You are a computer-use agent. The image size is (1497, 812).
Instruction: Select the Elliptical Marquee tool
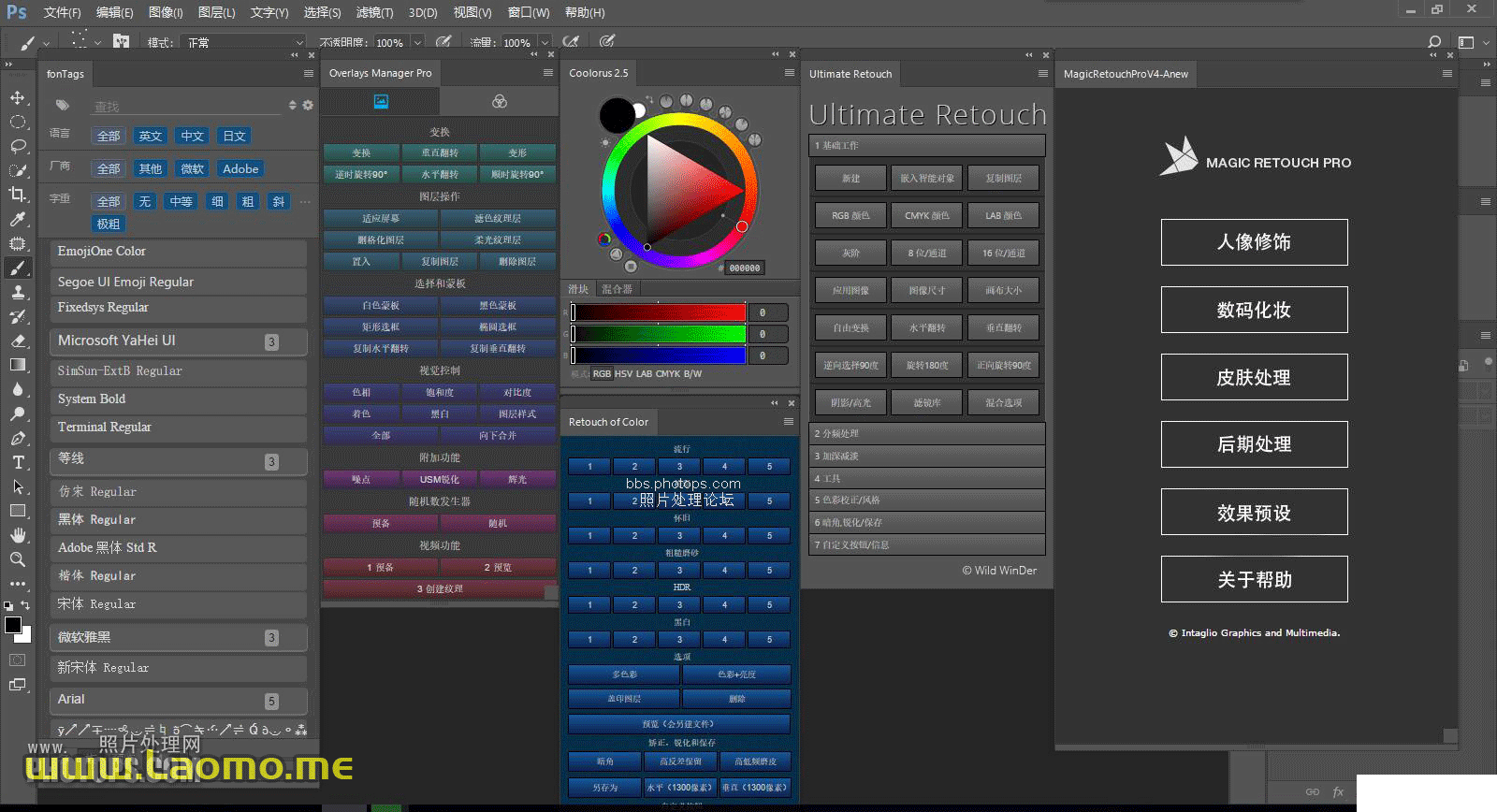[17, 122]
